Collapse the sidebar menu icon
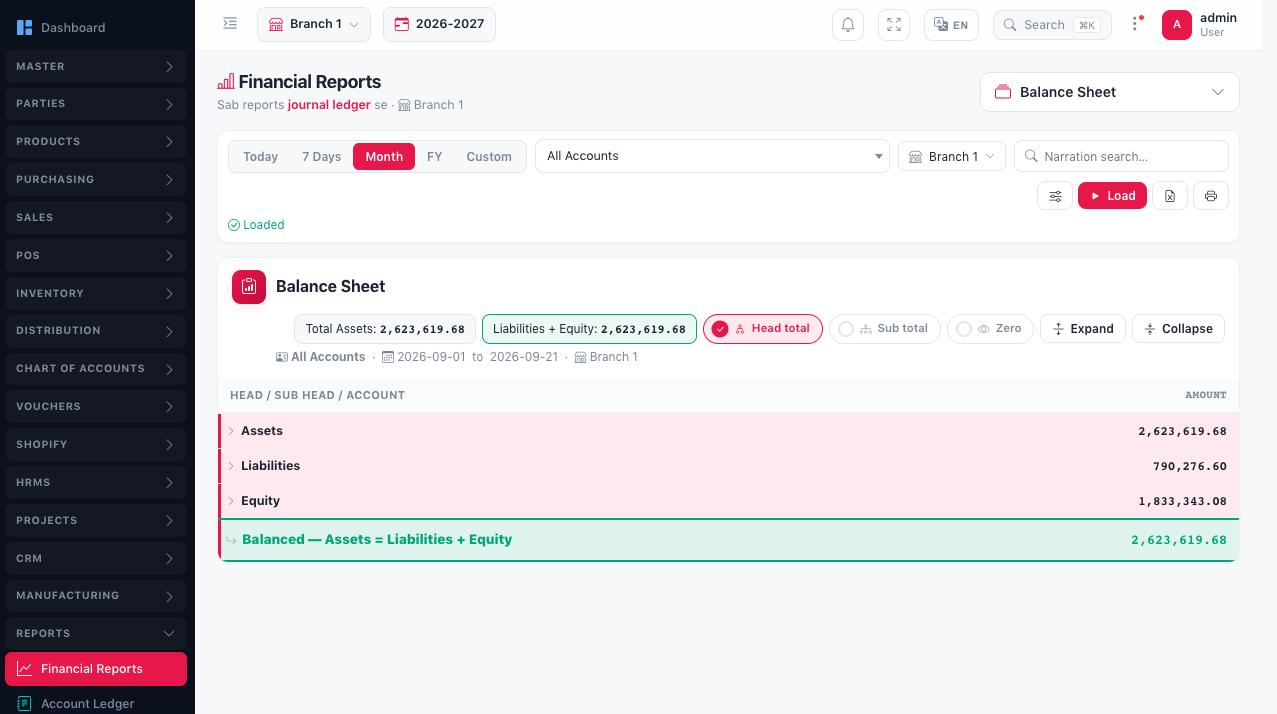 click(x=230, y=24)
